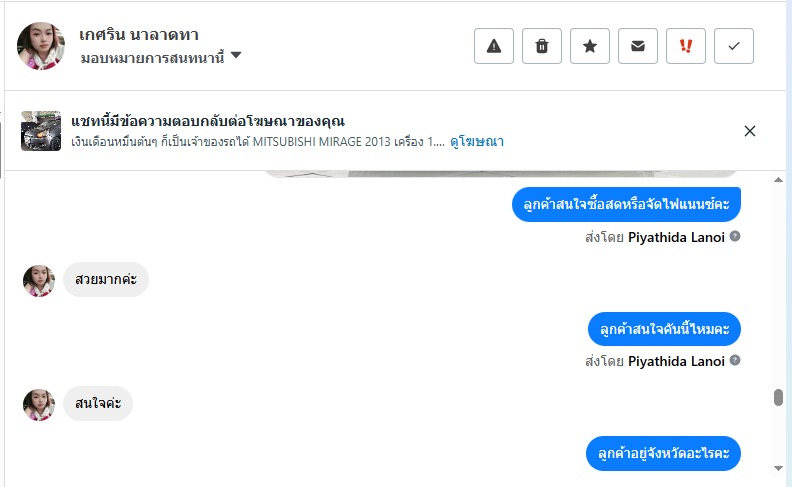Click the warning triangle spam icon
The height and width of the screenshot is (487, 792).
click(494, 46)
